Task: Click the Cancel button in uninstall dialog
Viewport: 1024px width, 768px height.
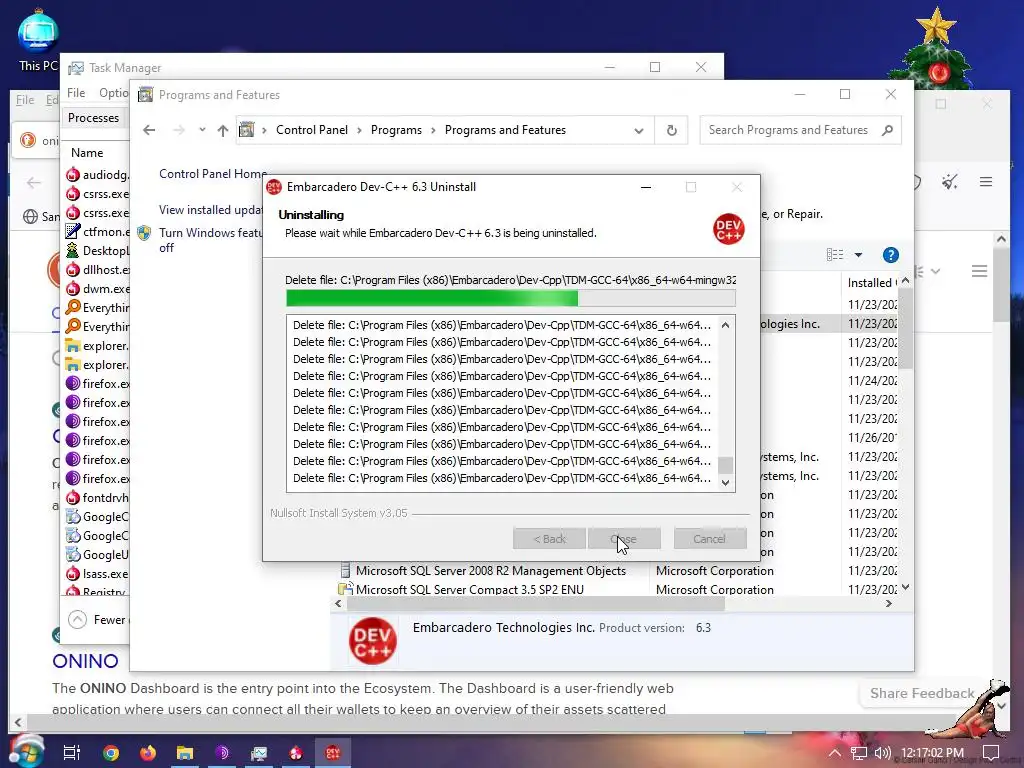Action: pos(709,539)
